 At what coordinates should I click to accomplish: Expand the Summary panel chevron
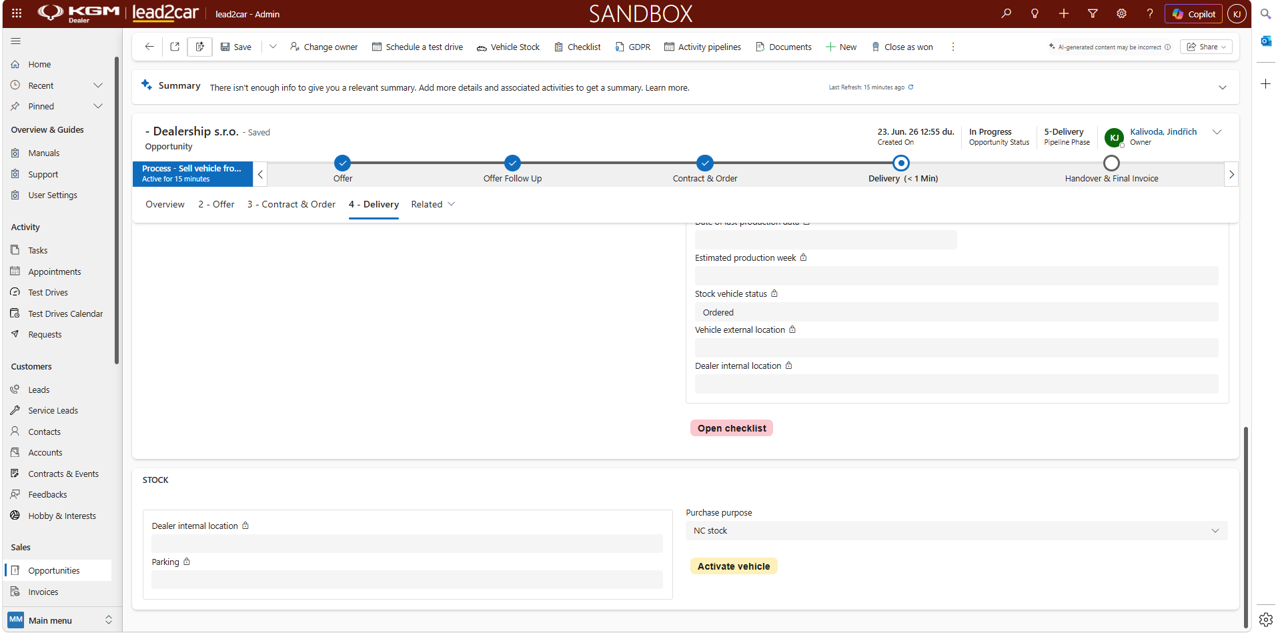1222,88
